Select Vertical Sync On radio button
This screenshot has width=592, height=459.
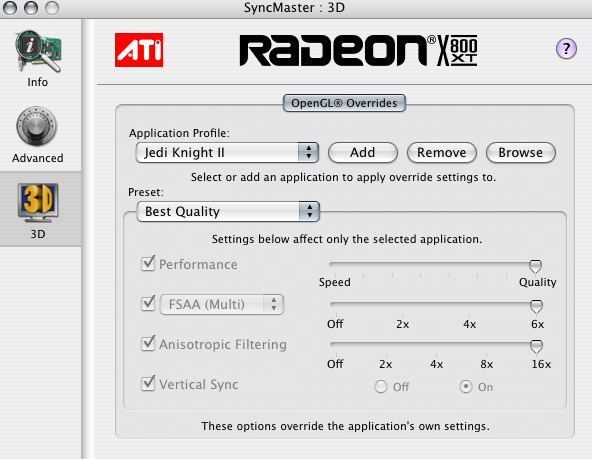466,387
